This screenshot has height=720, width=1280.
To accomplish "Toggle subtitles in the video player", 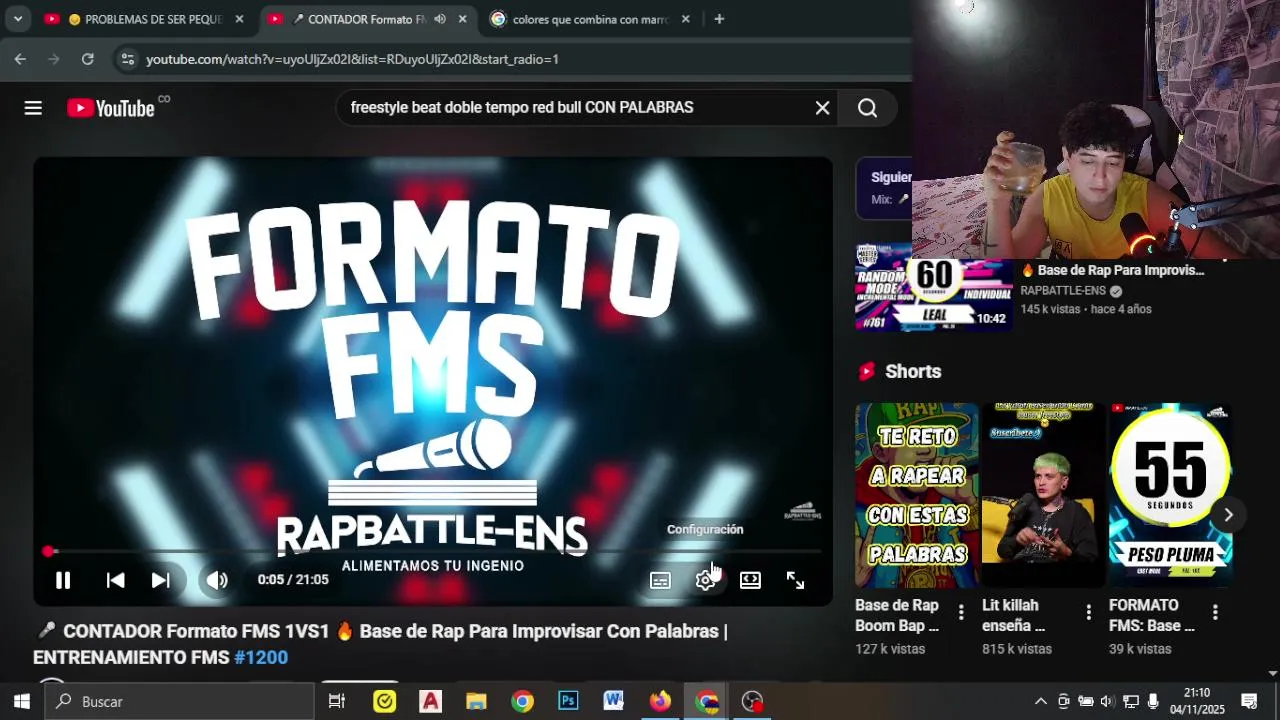I will point(660,580).
